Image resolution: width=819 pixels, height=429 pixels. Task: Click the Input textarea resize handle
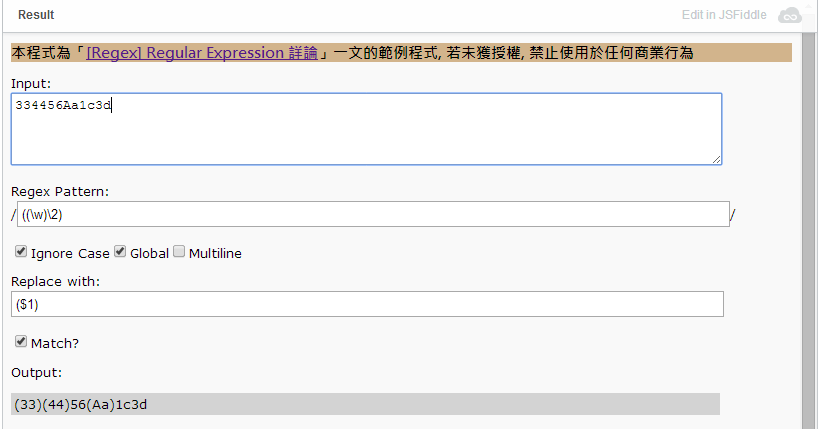(x=716, y=159)
